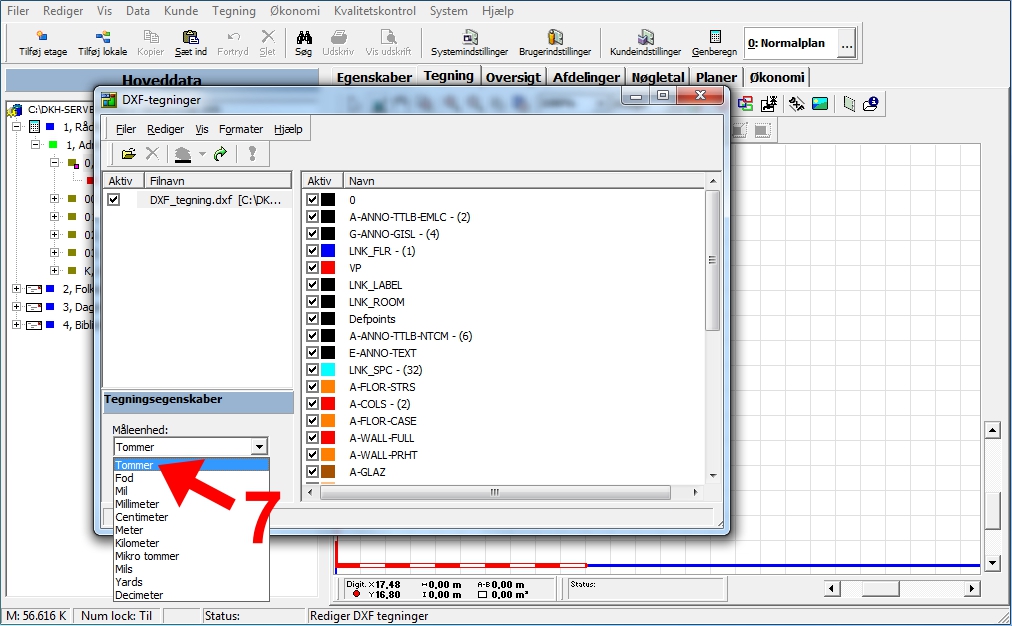The image size is (1012, 626).
Task: Click green refresh arrow in DXF-tegninger
Action: click(x=221, y=154)
